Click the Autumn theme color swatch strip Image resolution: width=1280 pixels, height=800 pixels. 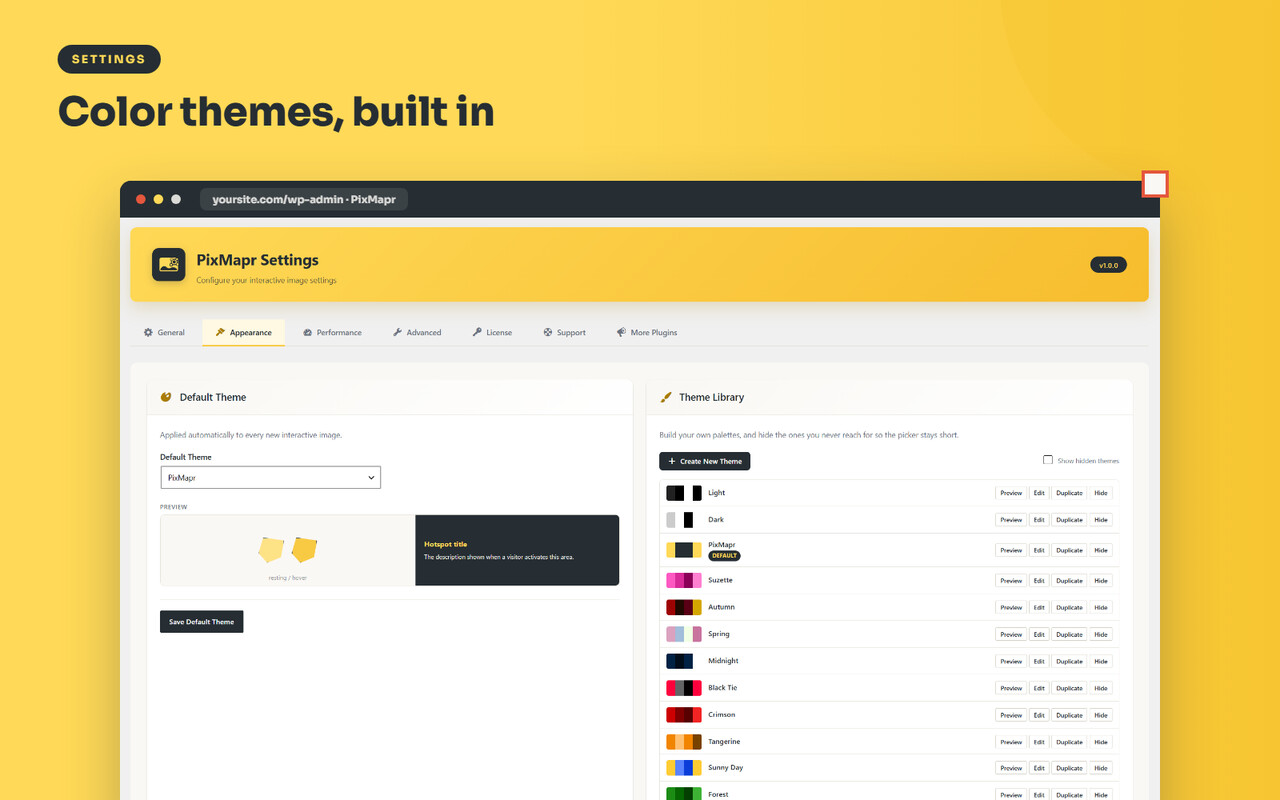(684, 607)
